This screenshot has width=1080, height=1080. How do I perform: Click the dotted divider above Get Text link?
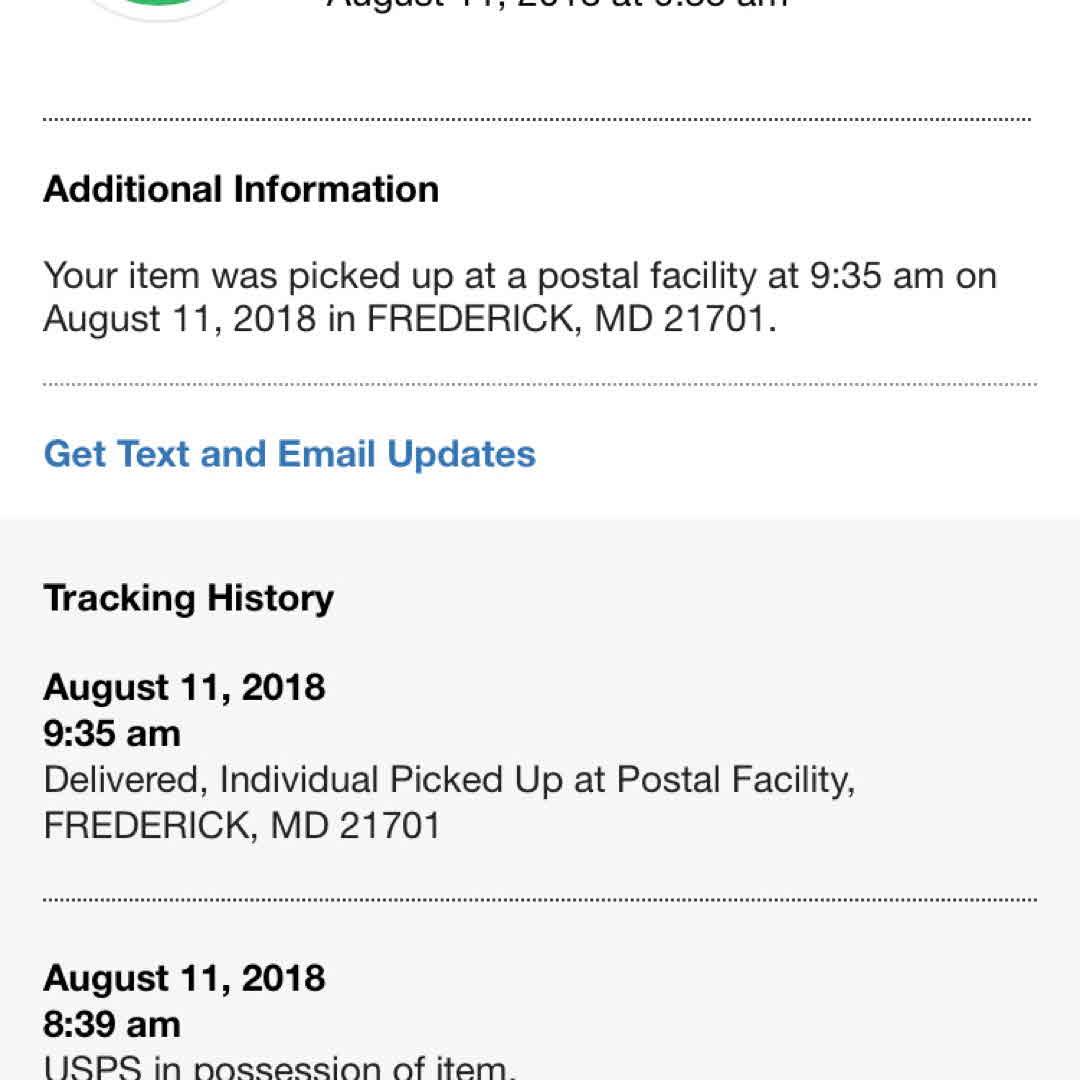pyautogui.click(x=540, y=384)
